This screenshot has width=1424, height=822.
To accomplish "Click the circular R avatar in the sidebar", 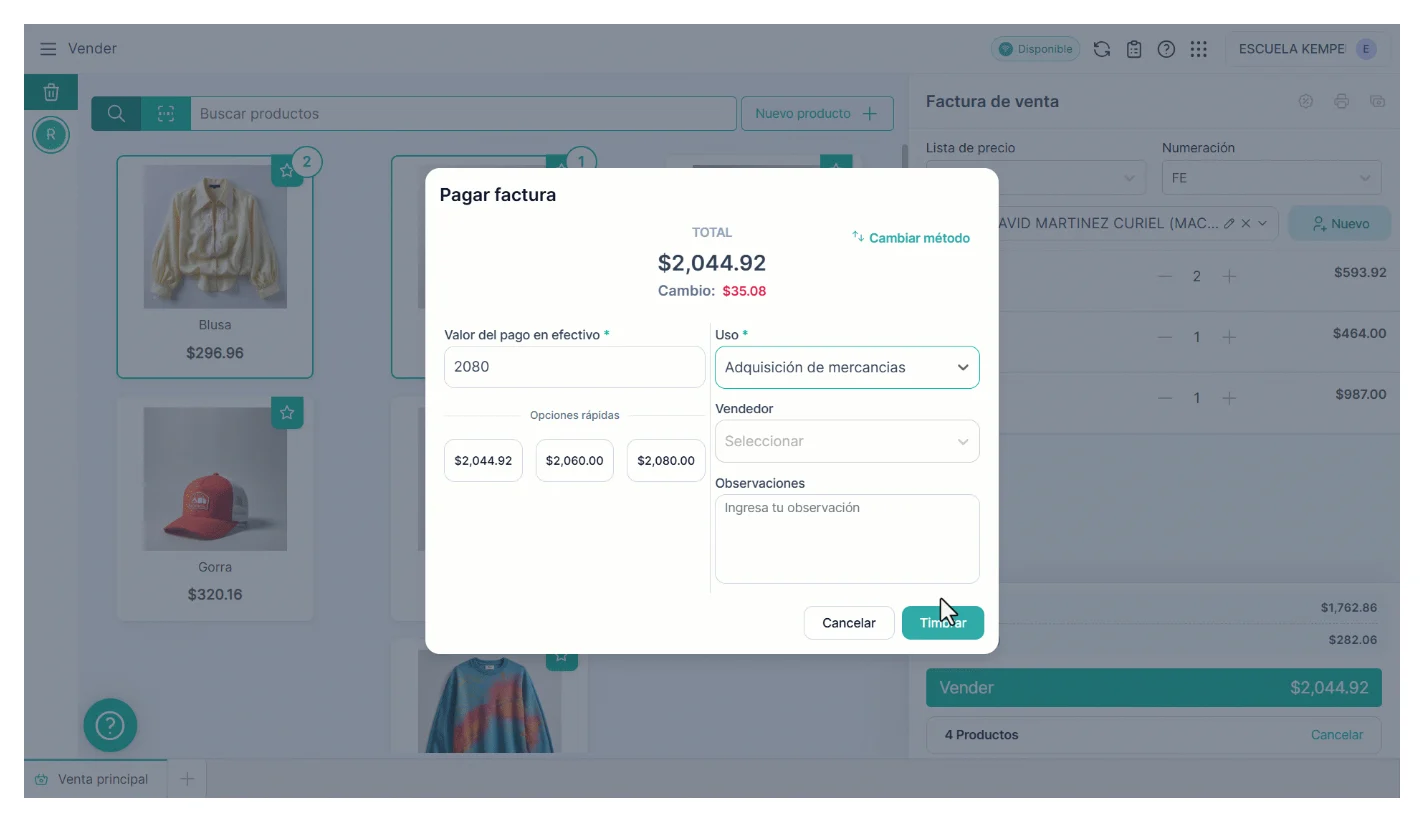I will (51, 135).
